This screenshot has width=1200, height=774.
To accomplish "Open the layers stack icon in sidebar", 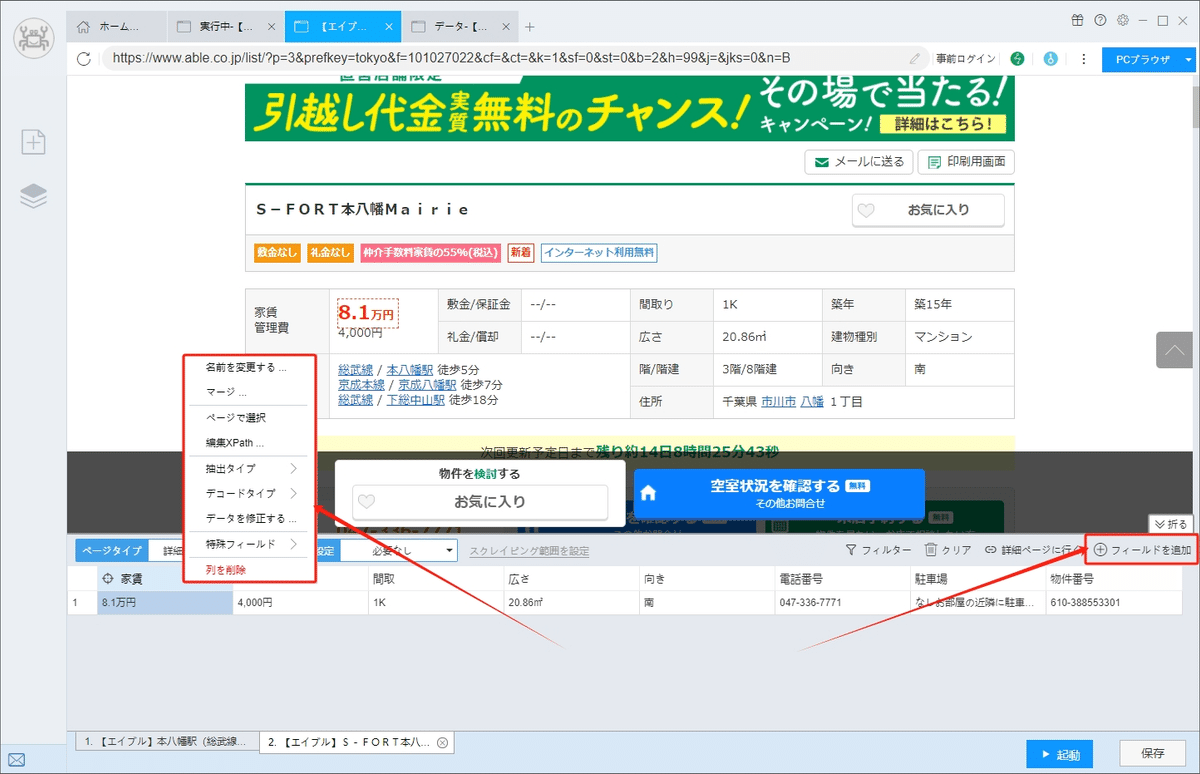I will click(33, 196).
